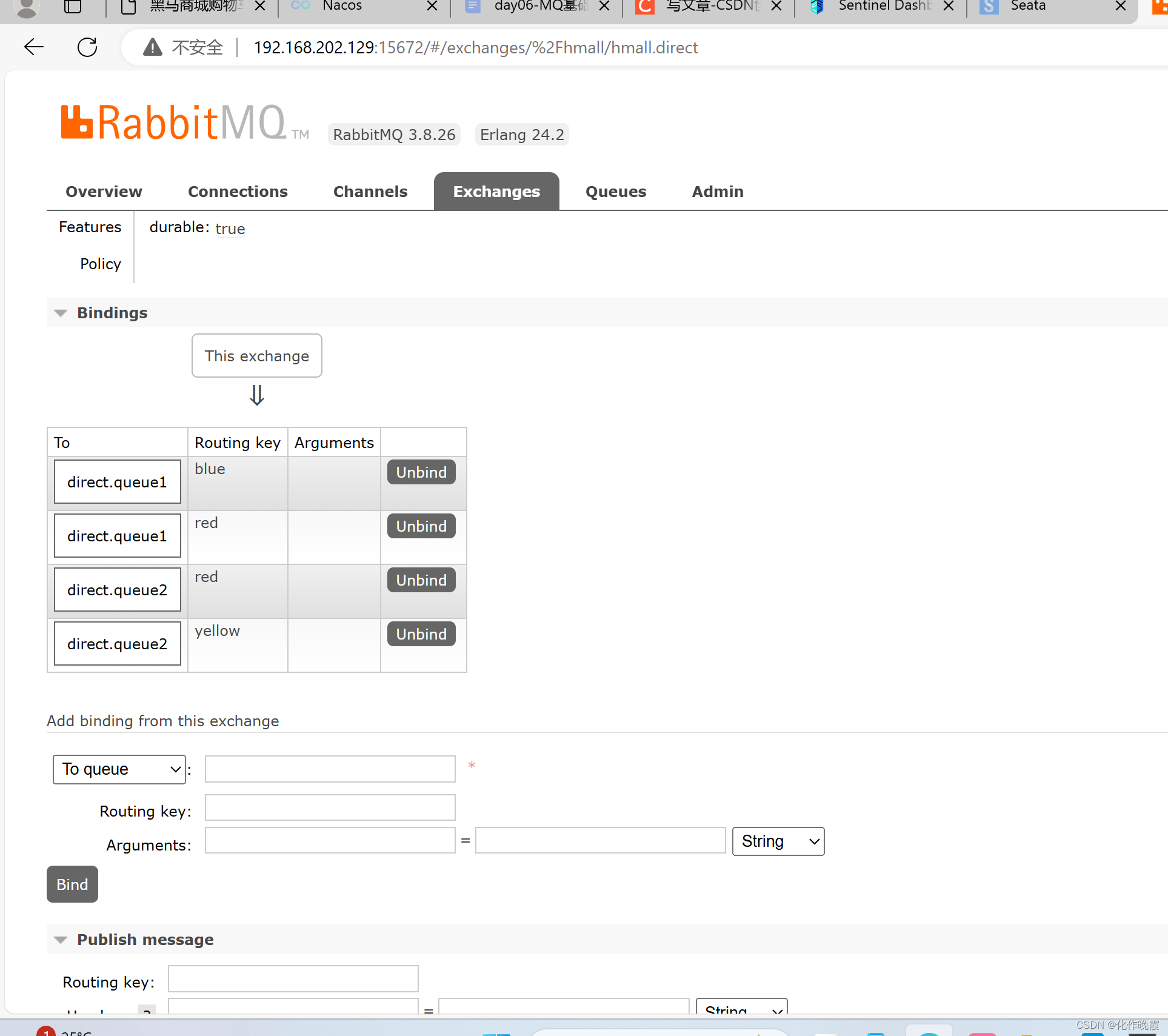Click the page reload icon
1168x1036 pixels.
(87, 47)
